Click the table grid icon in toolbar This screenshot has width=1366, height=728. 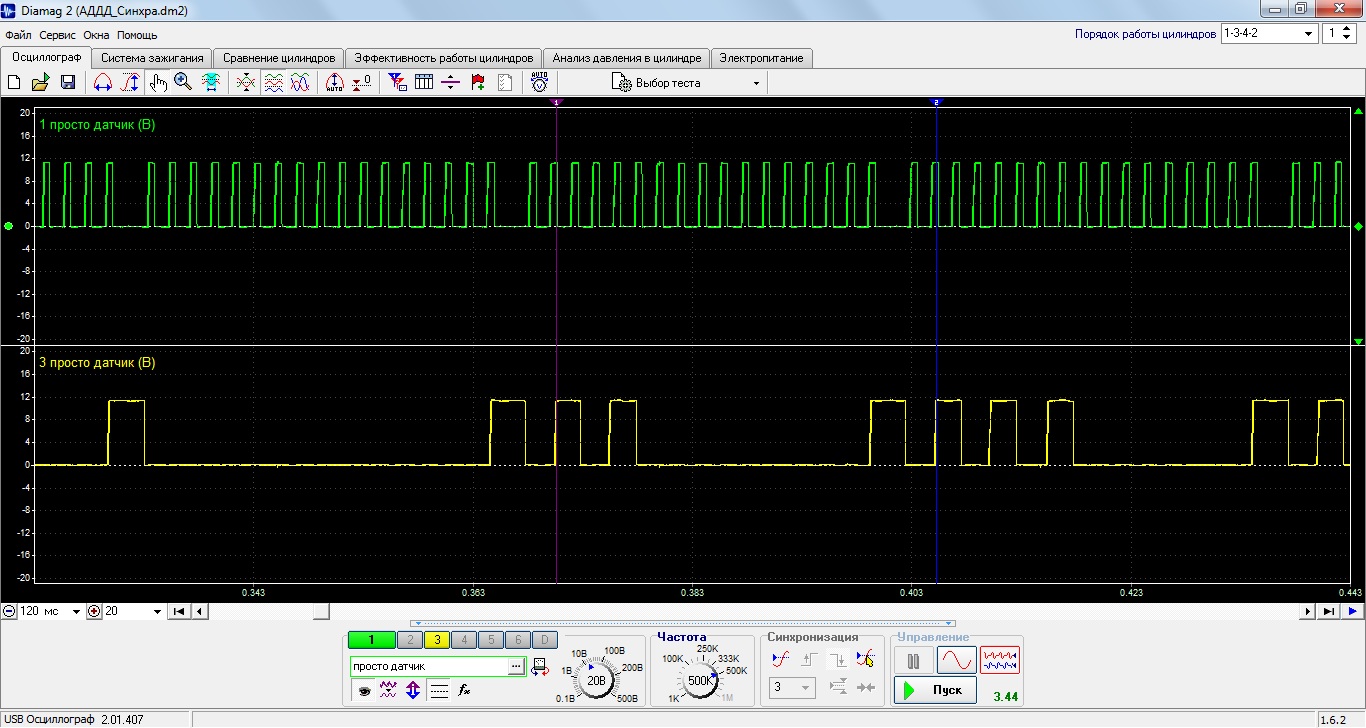click(424, 83)
